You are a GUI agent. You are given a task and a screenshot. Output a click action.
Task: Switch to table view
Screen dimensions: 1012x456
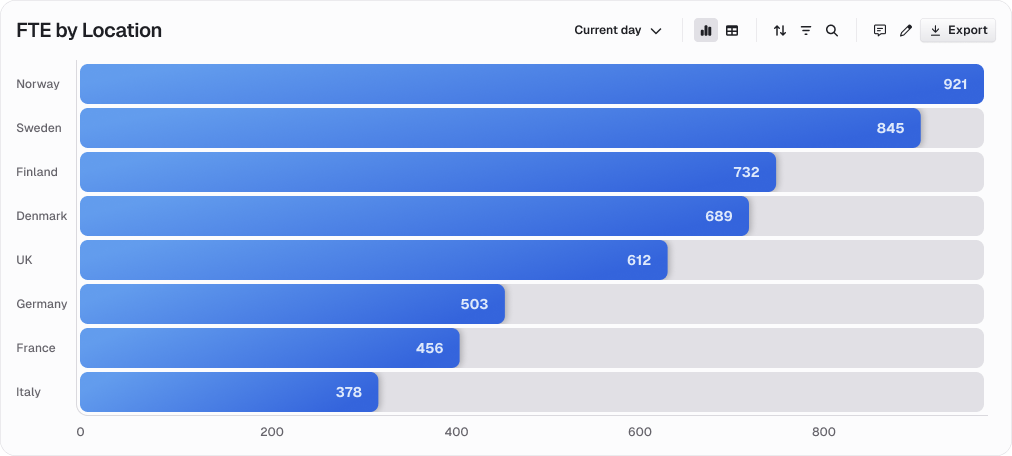click(x=732, y=30)
